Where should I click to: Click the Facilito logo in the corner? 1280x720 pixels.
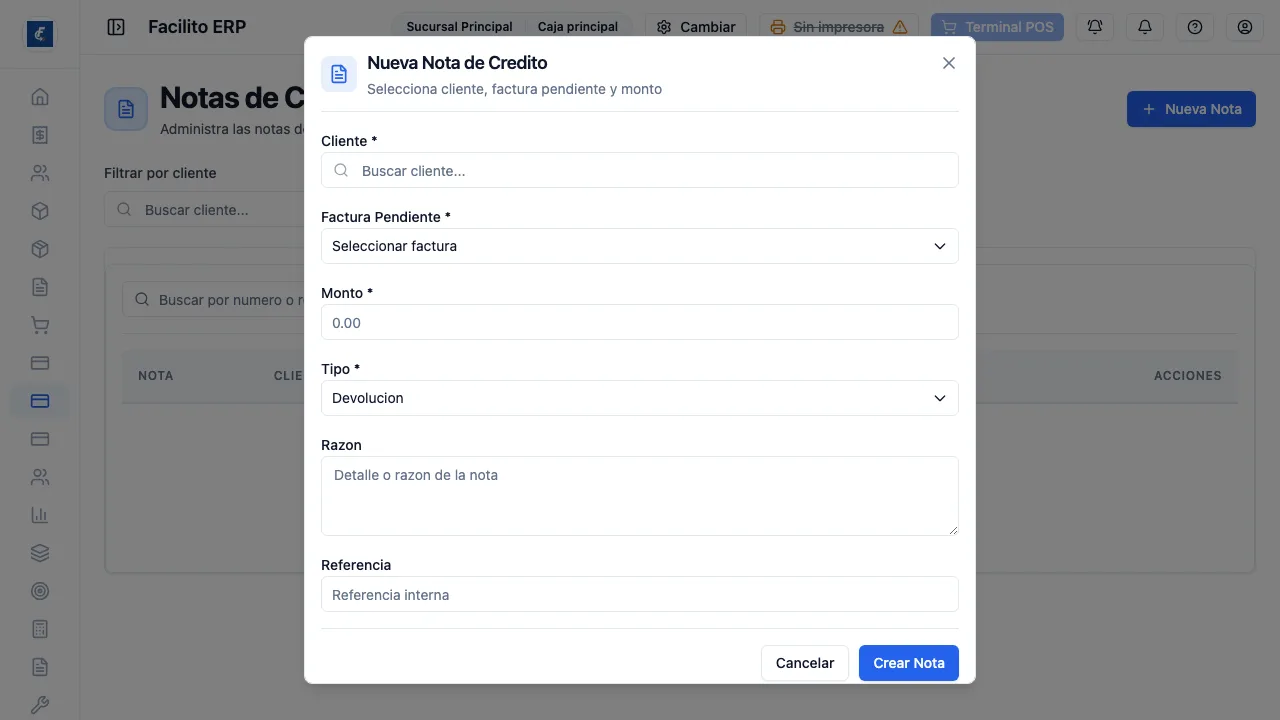tap(40, 34)
